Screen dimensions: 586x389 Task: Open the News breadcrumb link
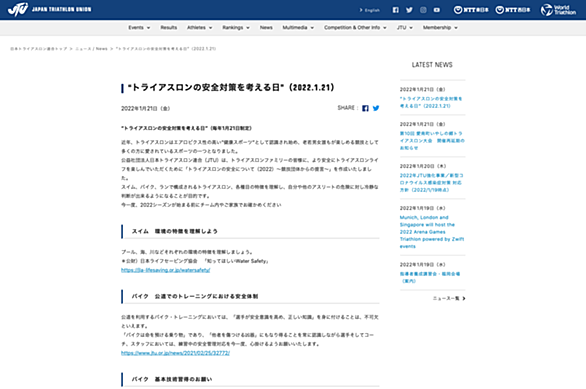pos(91,49)
